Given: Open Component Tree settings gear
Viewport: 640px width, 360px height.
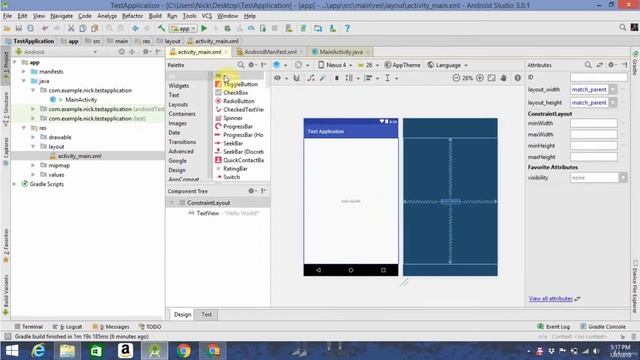Looking at the screenshot, I should pyautogui.click(x=252, y=191).
